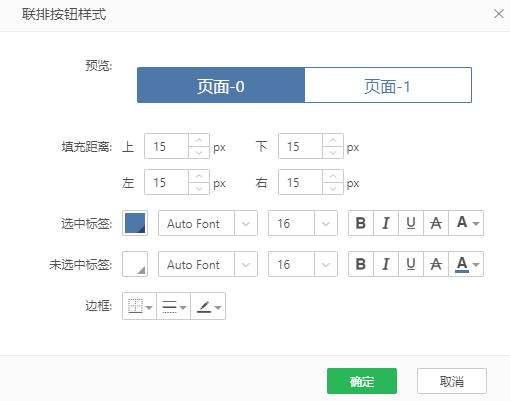Screen dimensions: 510x401
Task: Increase right (右) padding value
Action: coord(333,176)
